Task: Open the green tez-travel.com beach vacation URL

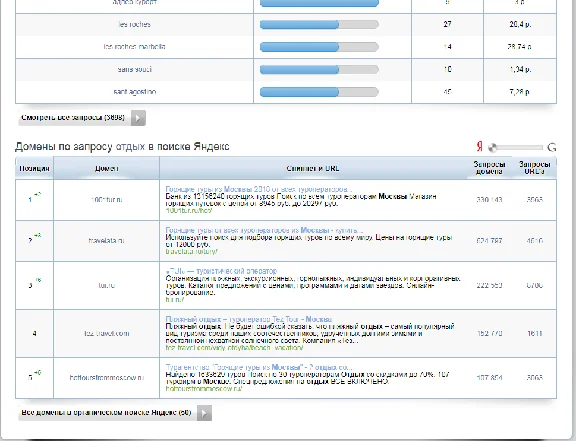Action: point(234,348)
